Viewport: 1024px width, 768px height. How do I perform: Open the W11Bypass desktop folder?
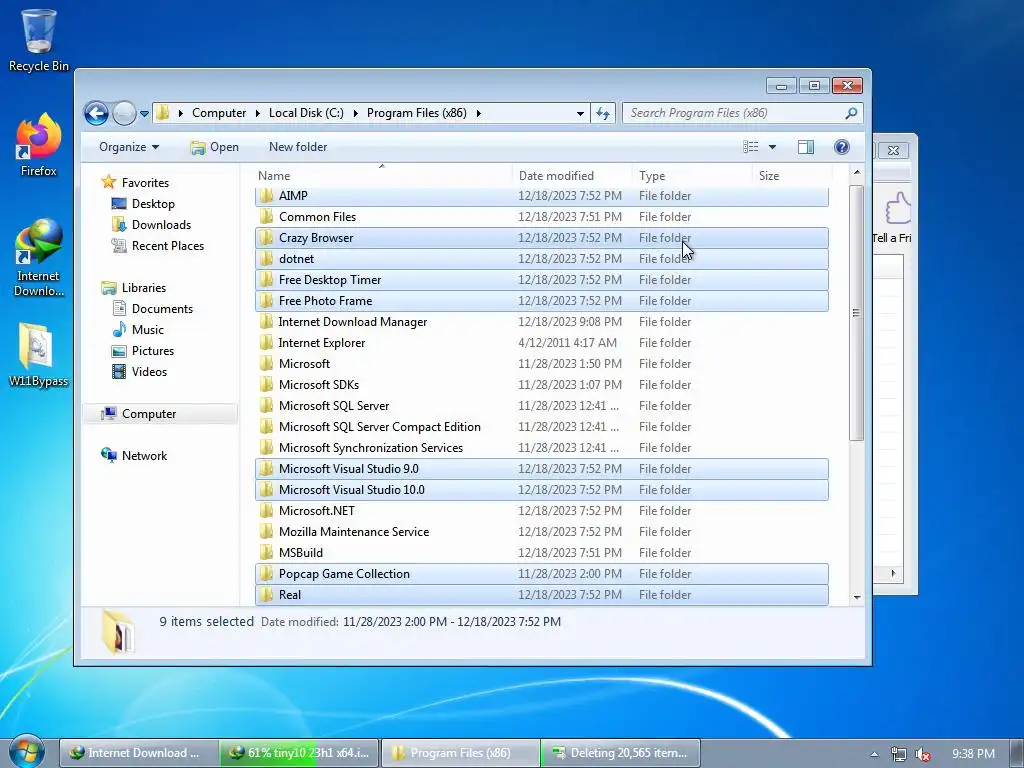[39, 355]
